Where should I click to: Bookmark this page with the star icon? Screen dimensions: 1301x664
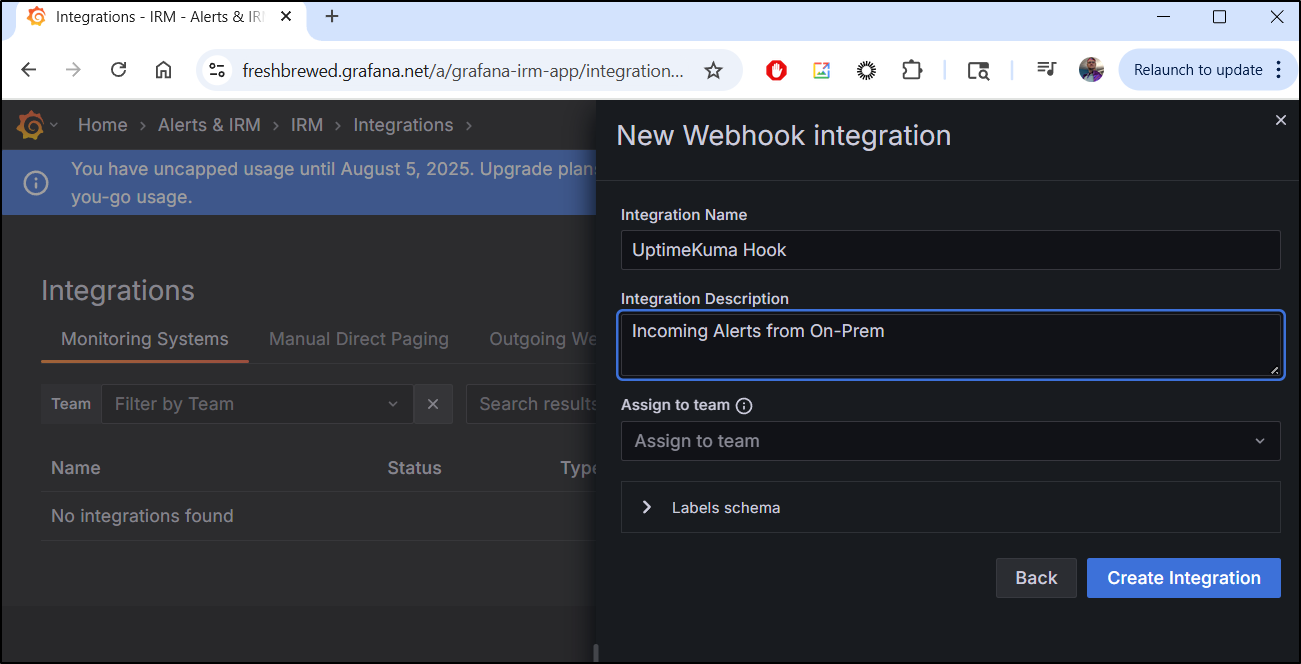pyautogui.click(x=713, y=70)
